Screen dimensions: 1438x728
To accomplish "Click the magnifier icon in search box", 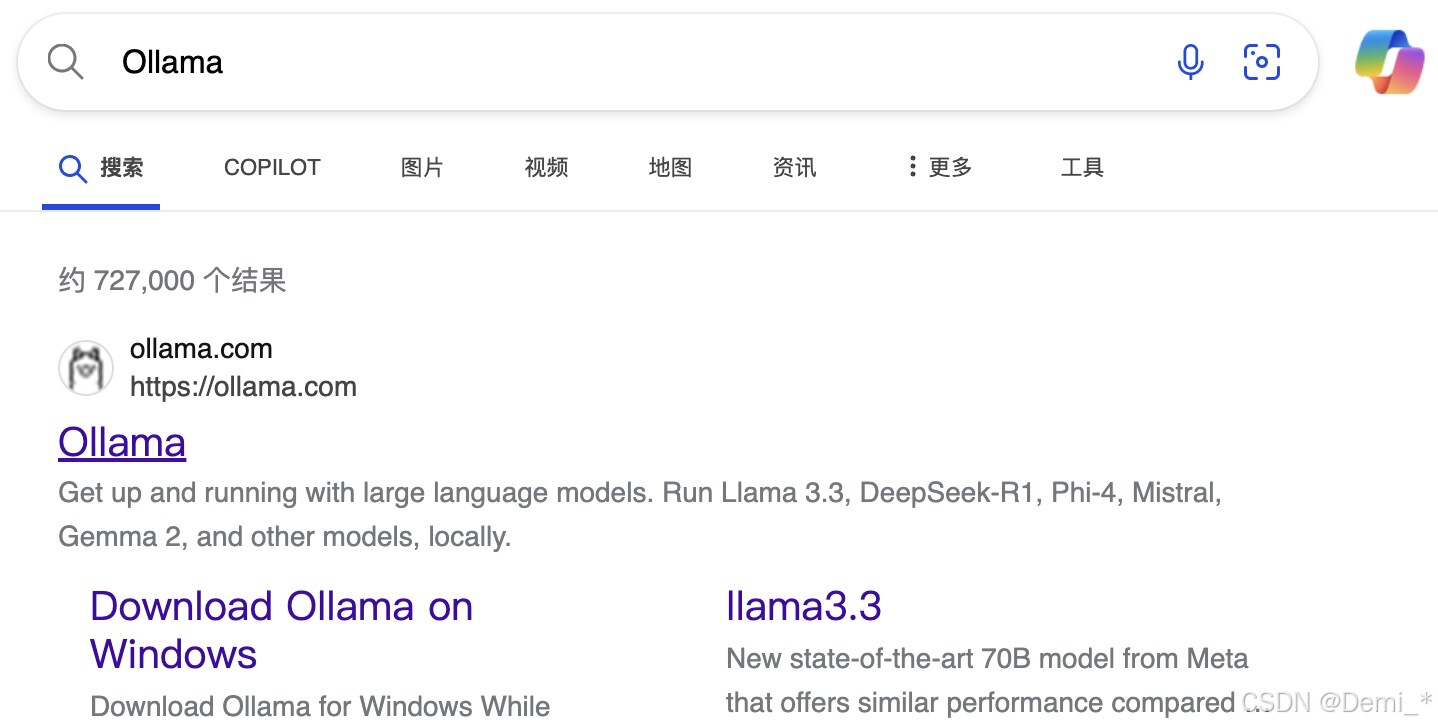I will click(x=66, y=62).
